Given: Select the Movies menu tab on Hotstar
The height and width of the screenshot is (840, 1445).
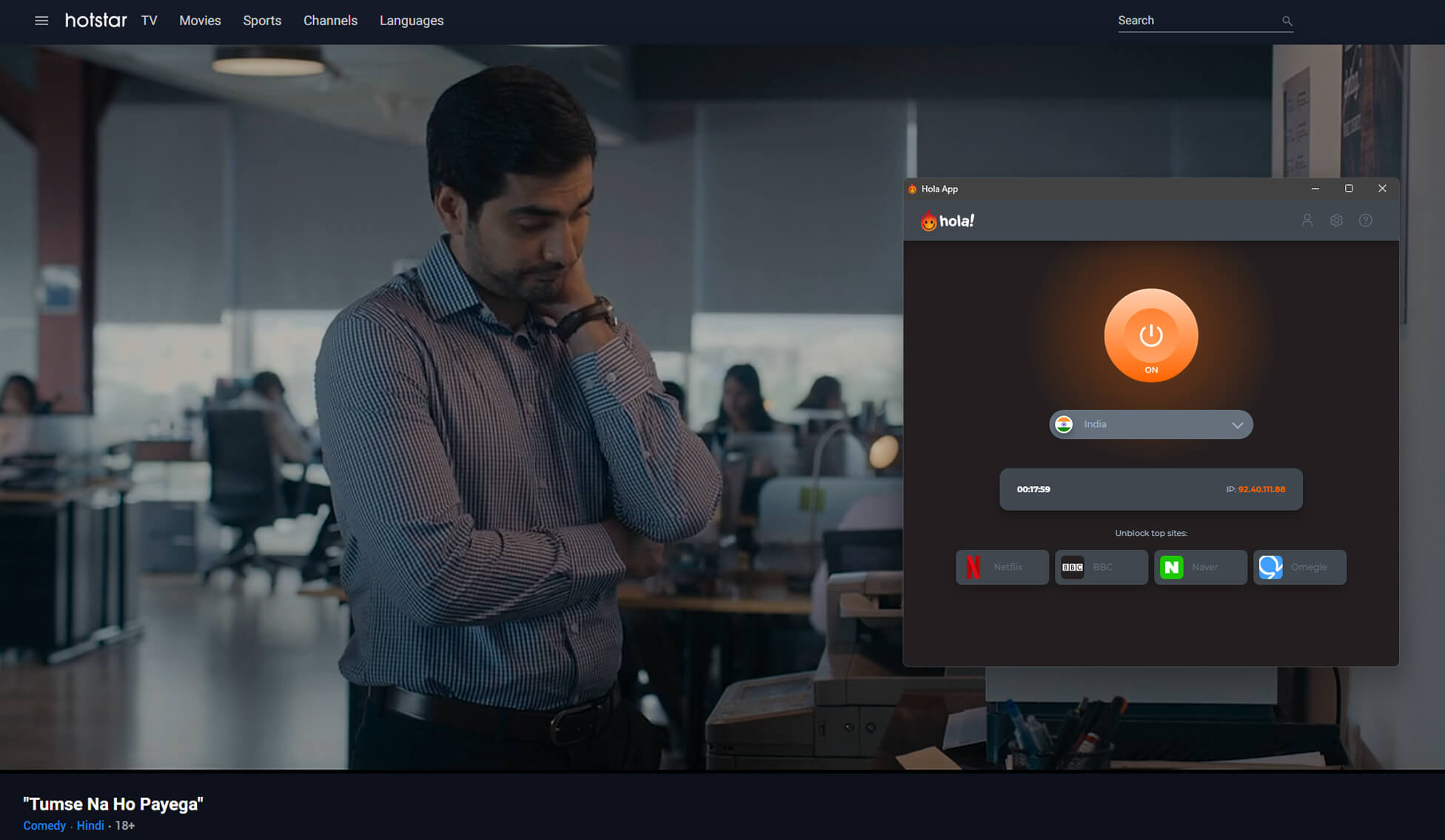Looking at the screenshot, I should [x=200, y=20].
